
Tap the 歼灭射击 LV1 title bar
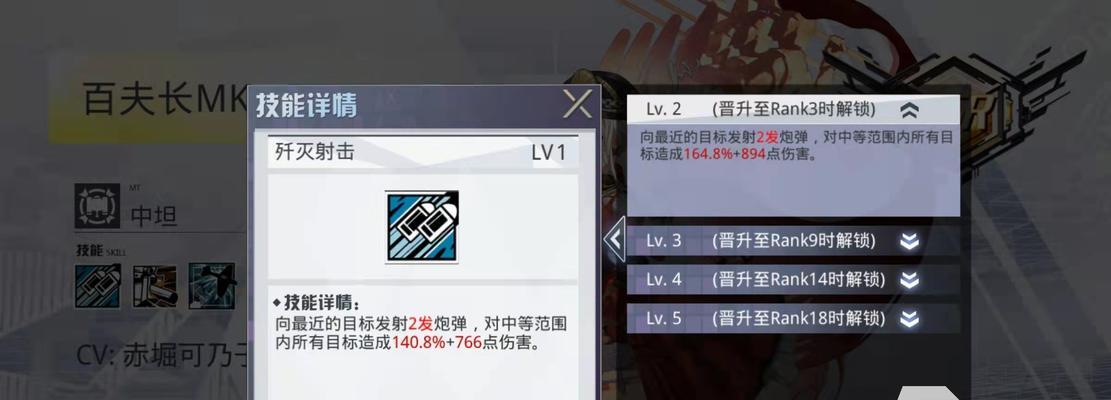[x=422, y=152]
